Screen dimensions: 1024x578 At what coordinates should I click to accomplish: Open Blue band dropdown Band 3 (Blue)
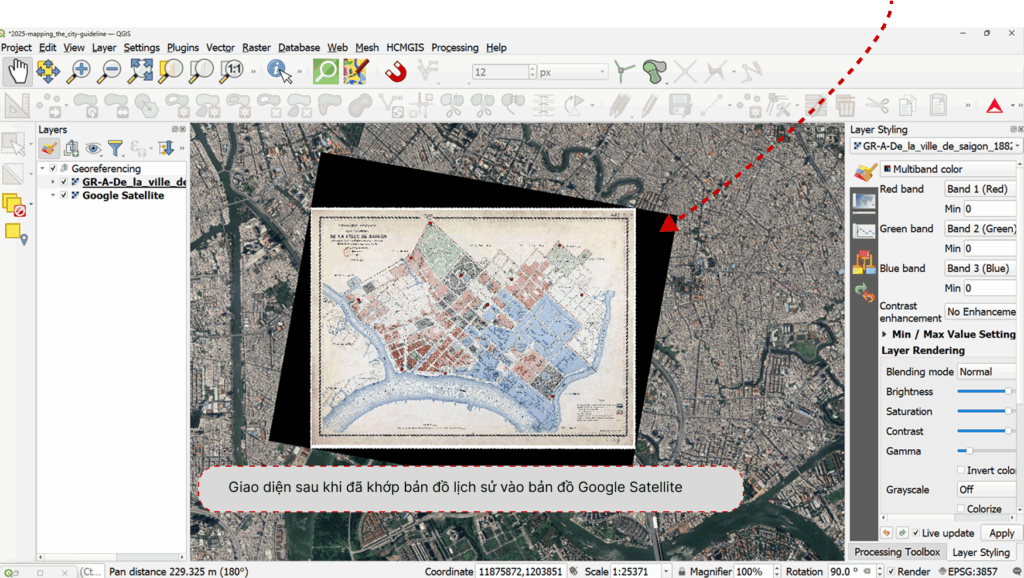tap(981, 268)
